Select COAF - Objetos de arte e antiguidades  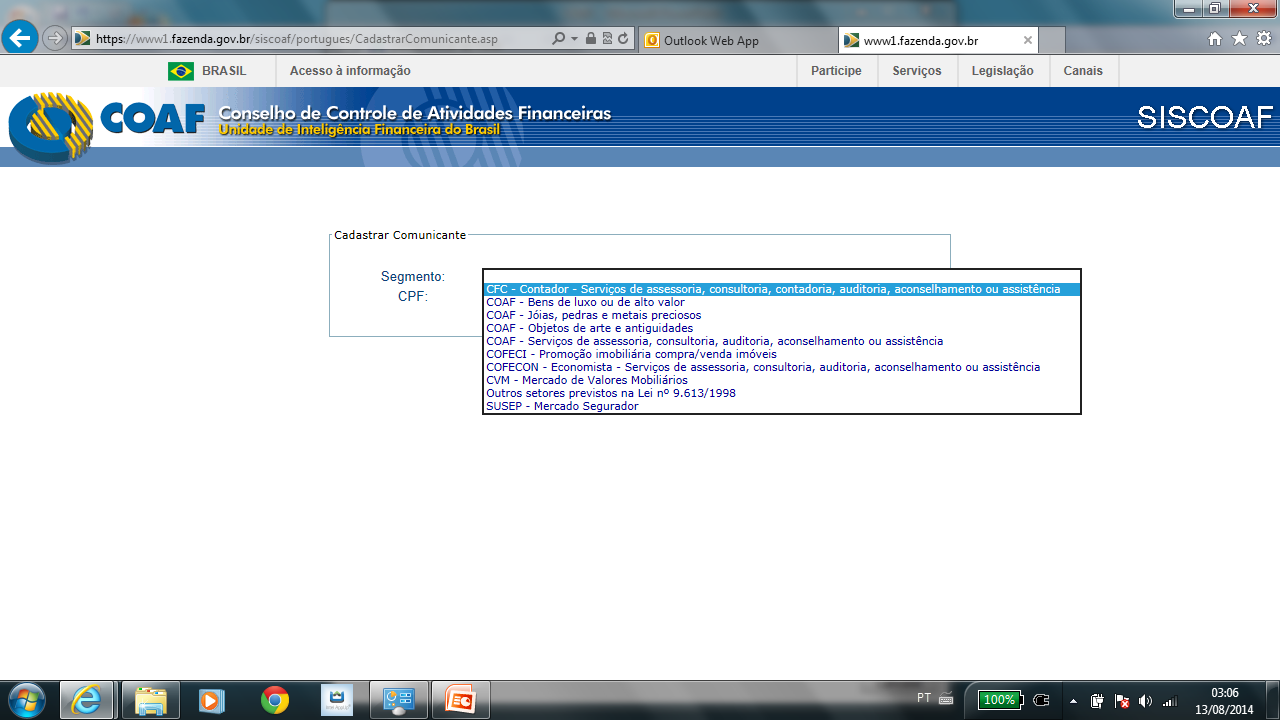(x=781, y=328)
